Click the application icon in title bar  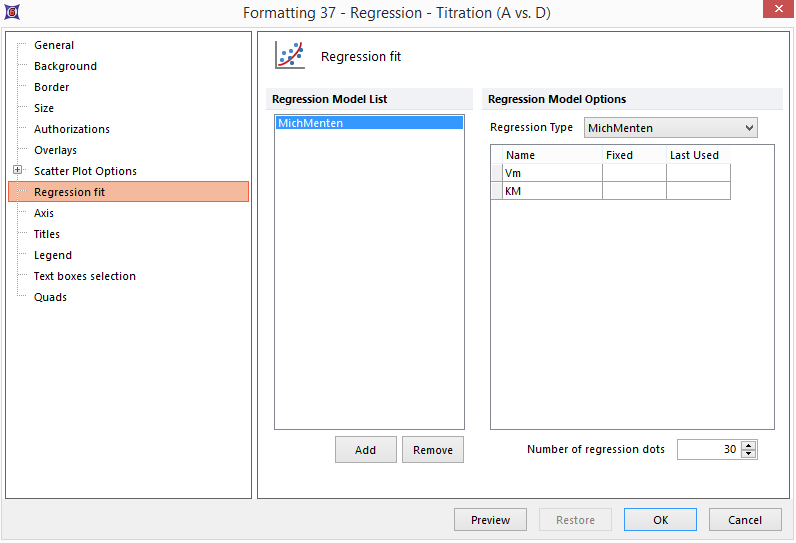coord(13,13)
